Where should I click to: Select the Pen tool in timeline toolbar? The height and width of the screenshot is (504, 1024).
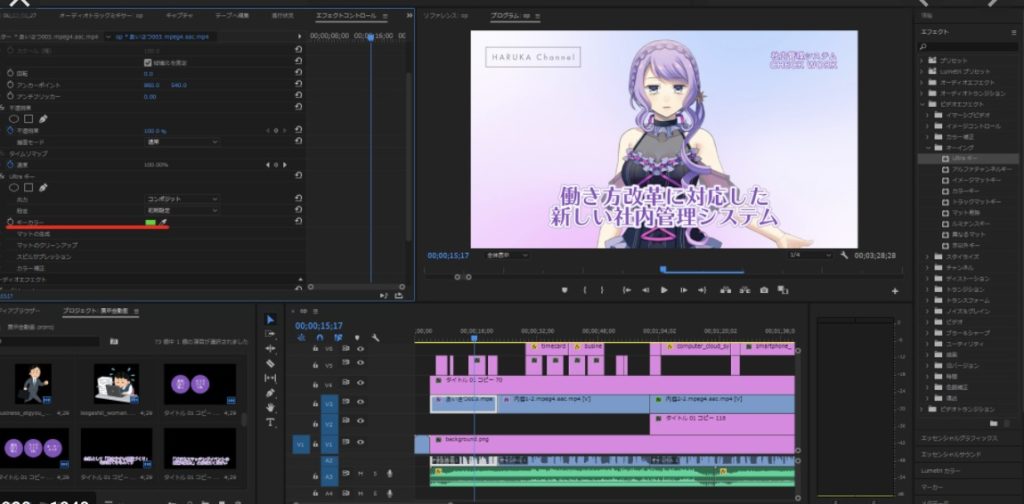tap(270, 393)
